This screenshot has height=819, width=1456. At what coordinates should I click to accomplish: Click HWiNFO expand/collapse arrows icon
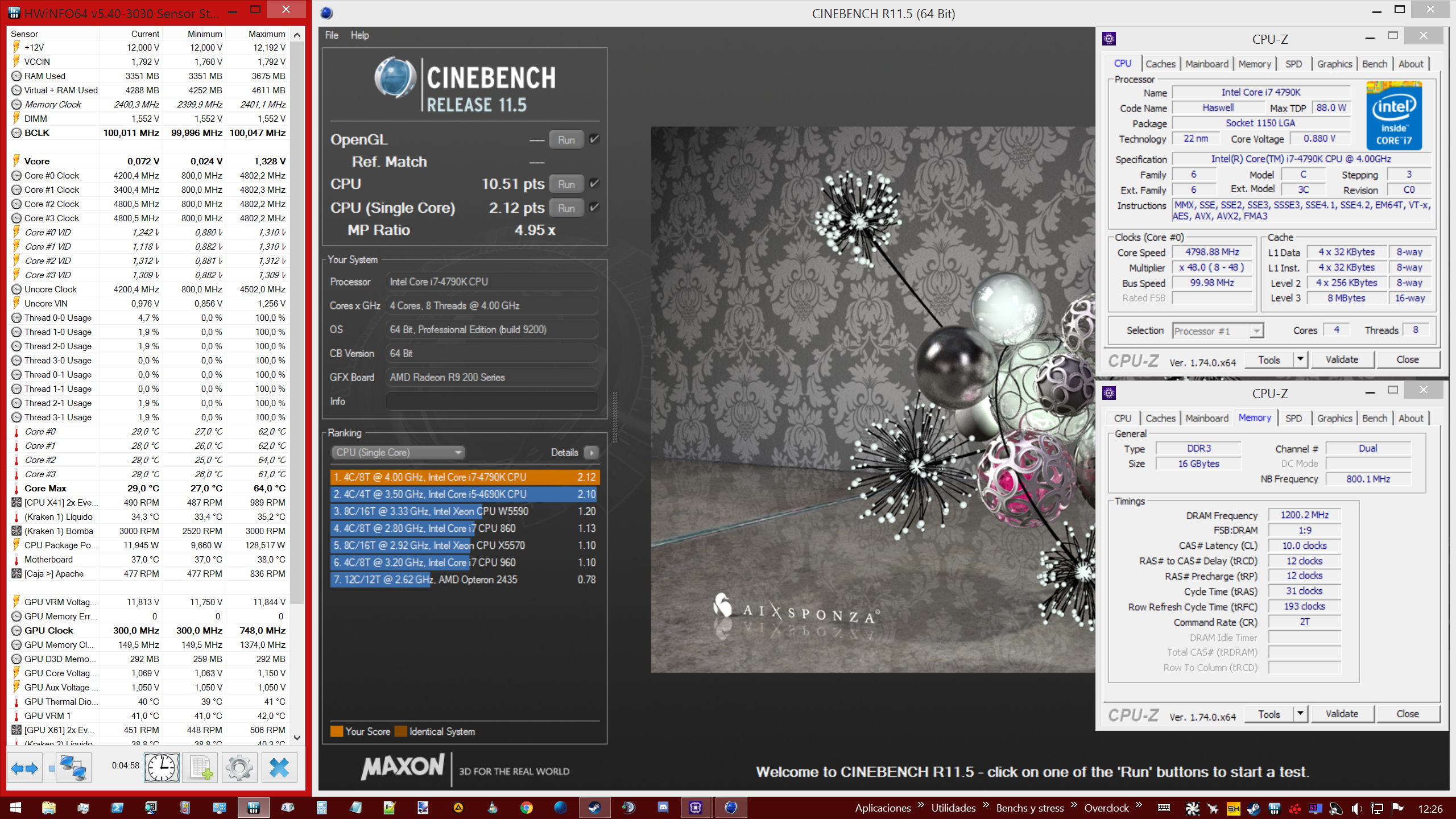coord(24,768)
